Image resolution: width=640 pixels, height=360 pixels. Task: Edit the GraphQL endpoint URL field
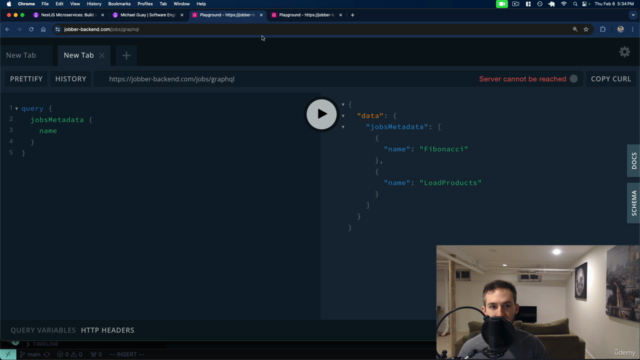click(x=286, y=79)
